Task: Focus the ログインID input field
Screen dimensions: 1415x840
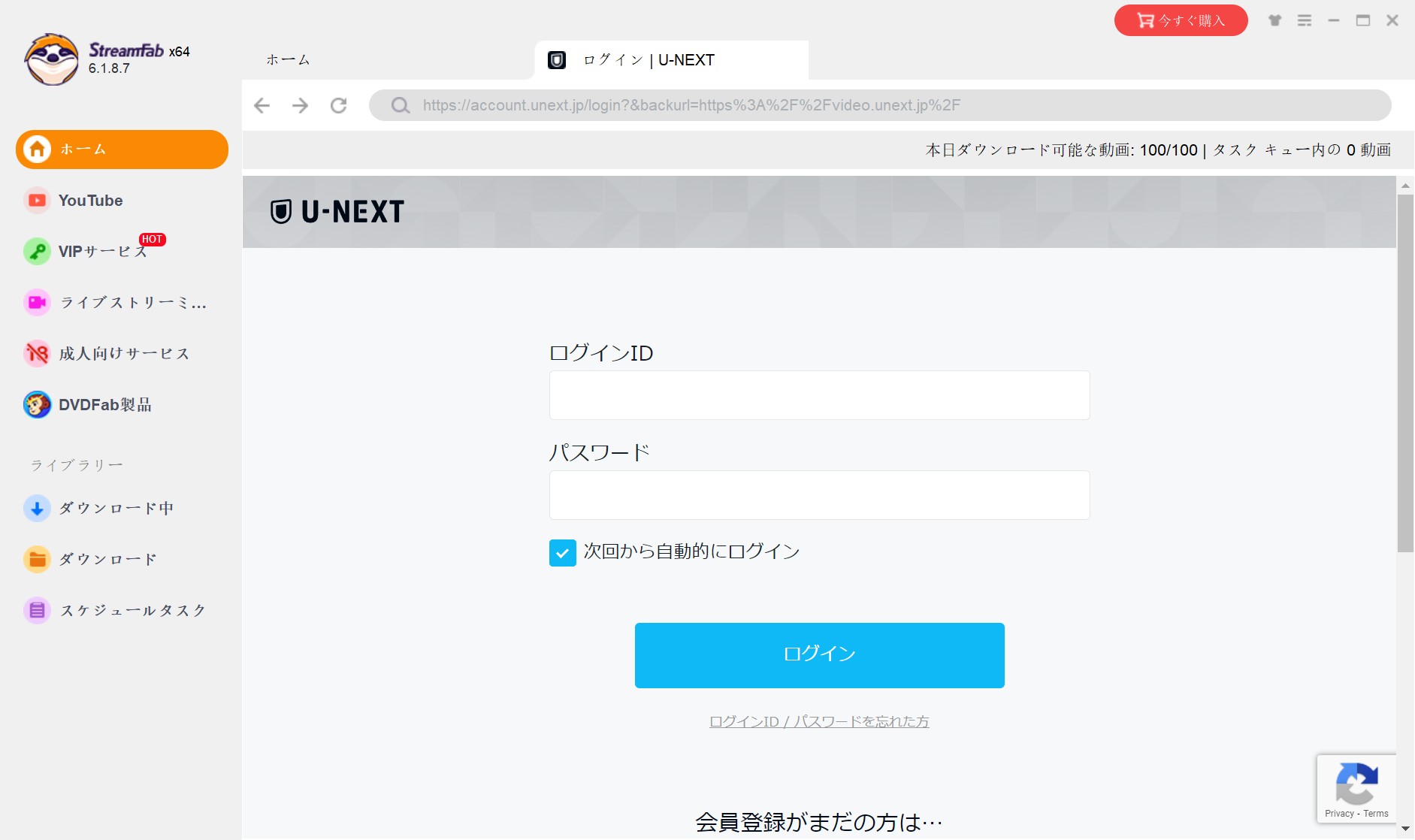Action: coord(819,395)
